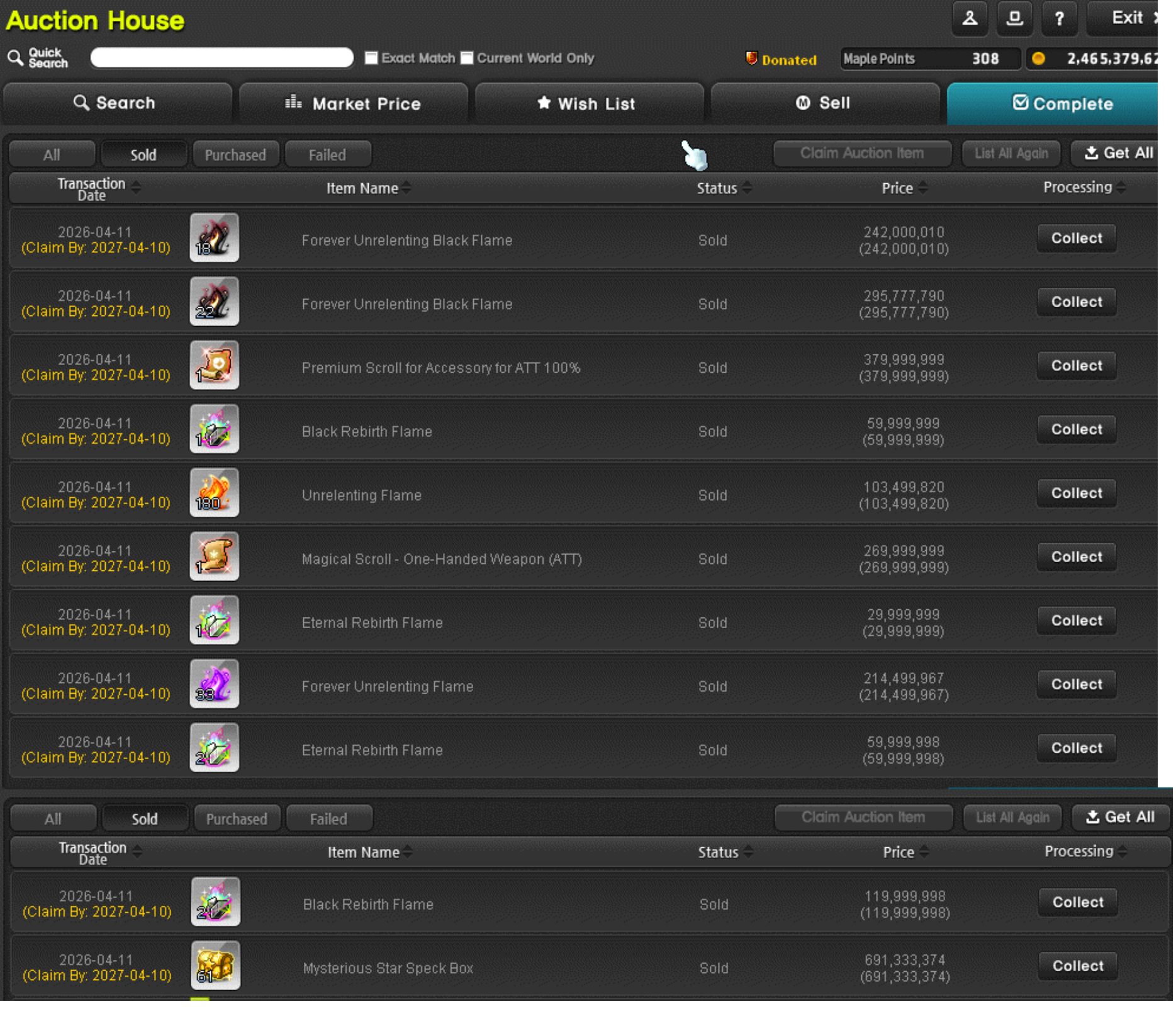This screenshot has height=1009, width=1176.
Task: Sort lower list by Item Name arrows
Action: [x=408, y=852]
